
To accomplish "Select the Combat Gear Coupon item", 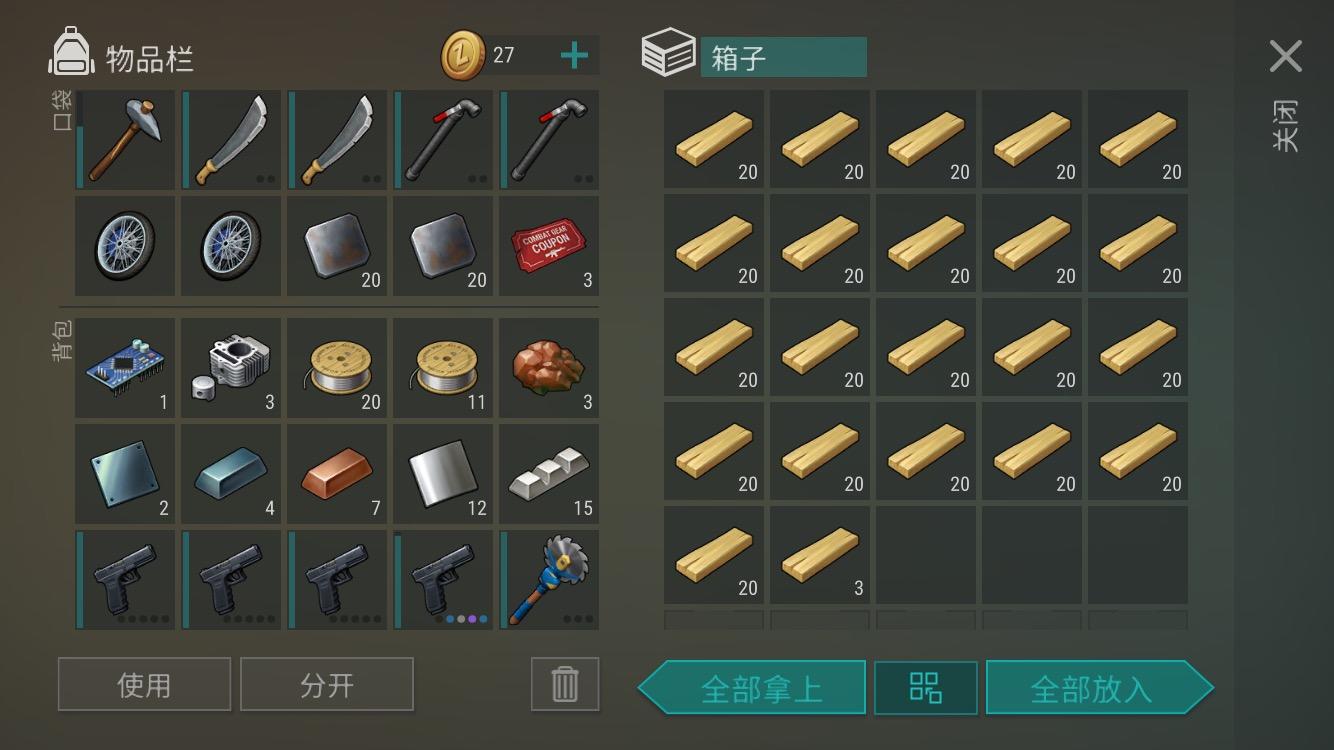I will click(x=549, y=246).
